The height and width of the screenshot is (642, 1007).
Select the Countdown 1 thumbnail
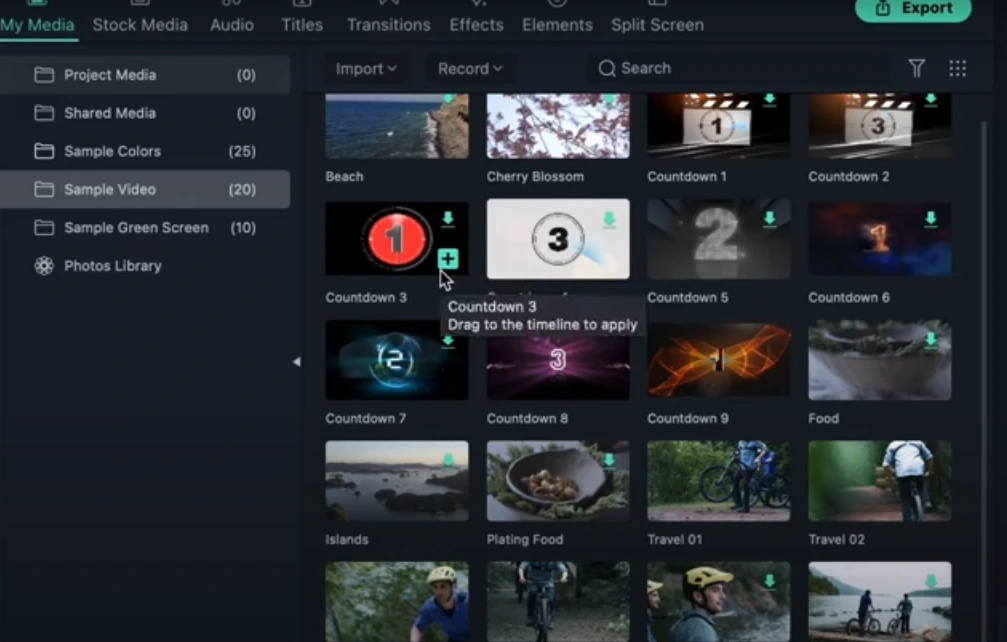click(x=719, y=126)
